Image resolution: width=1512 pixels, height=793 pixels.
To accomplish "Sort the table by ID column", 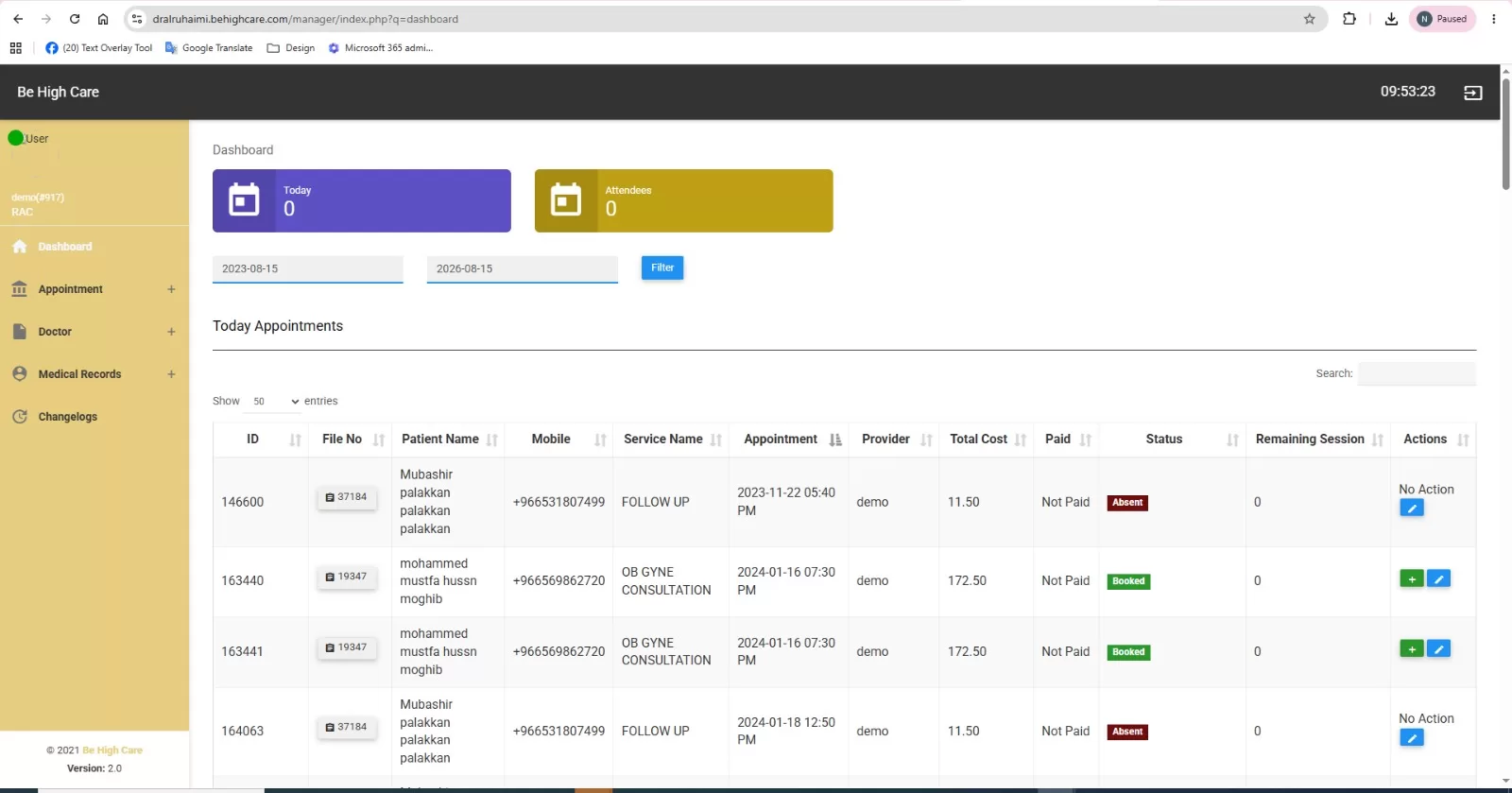I will click(261, 440).
